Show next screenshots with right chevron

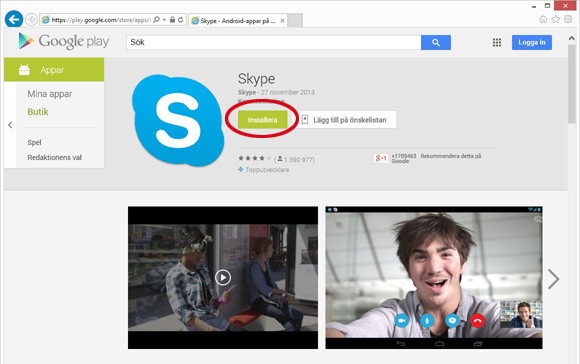[553, 279]
